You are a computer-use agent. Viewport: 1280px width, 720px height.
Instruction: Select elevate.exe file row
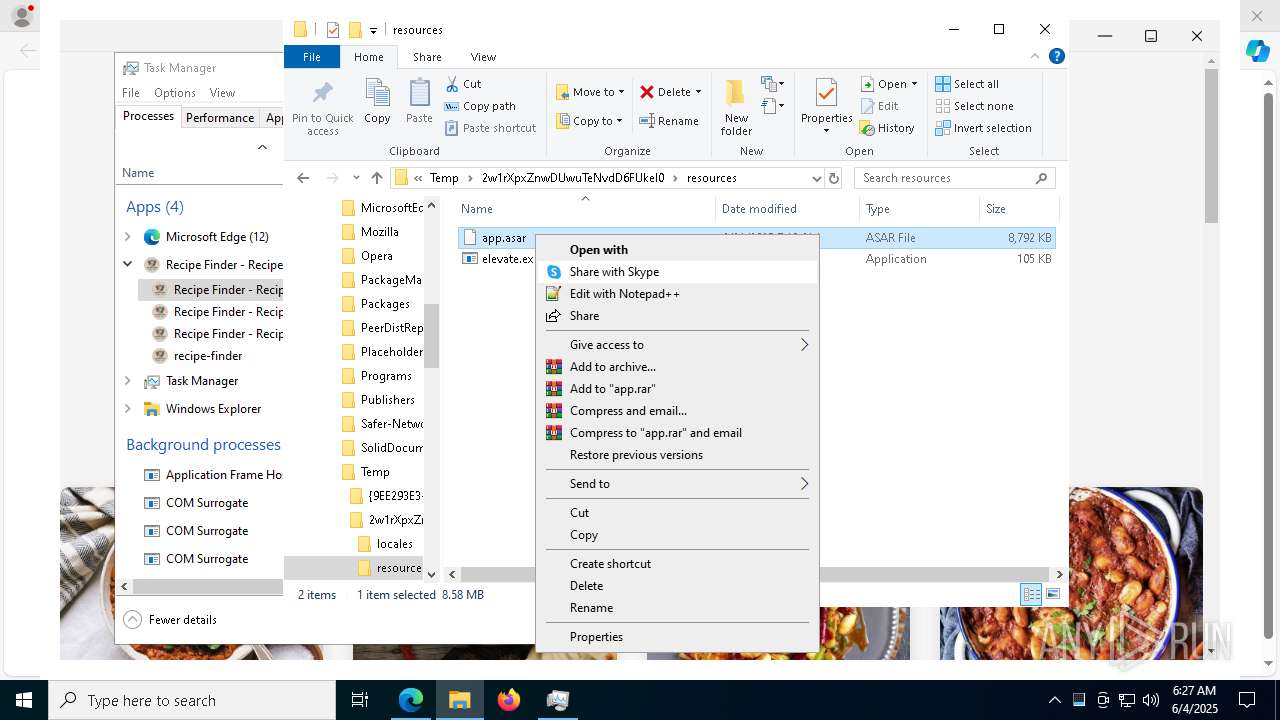click(x=757, y=259)
